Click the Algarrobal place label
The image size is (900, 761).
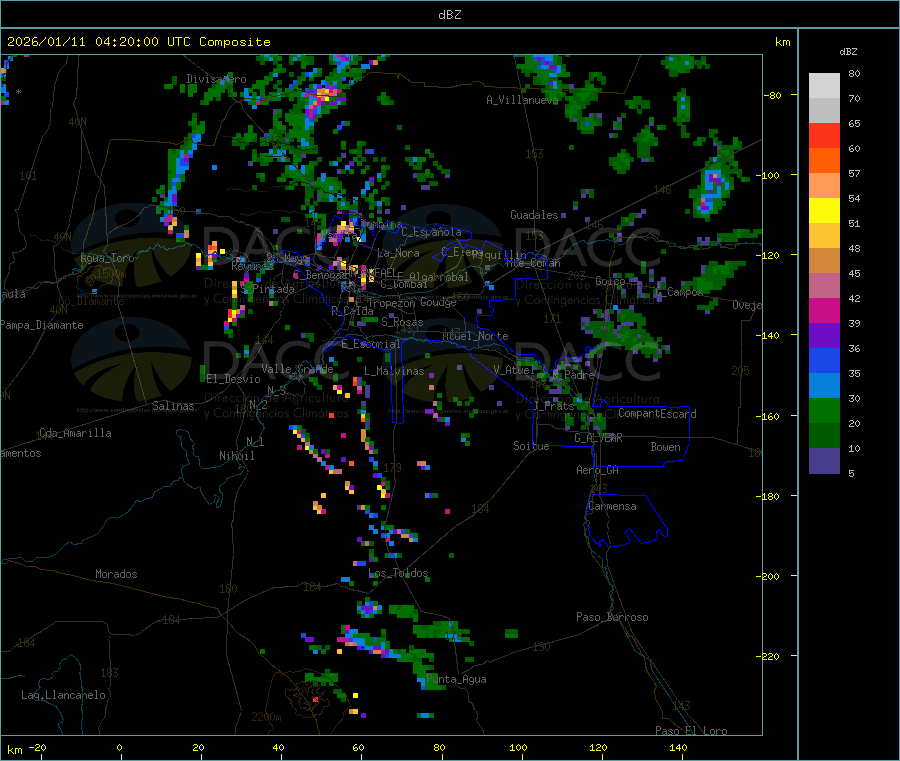pos(439,277)
